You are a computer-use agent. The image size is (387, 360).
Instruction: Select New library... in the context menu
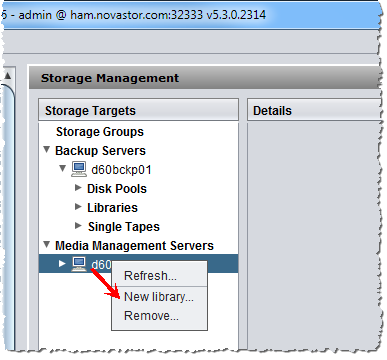point(159,297)
